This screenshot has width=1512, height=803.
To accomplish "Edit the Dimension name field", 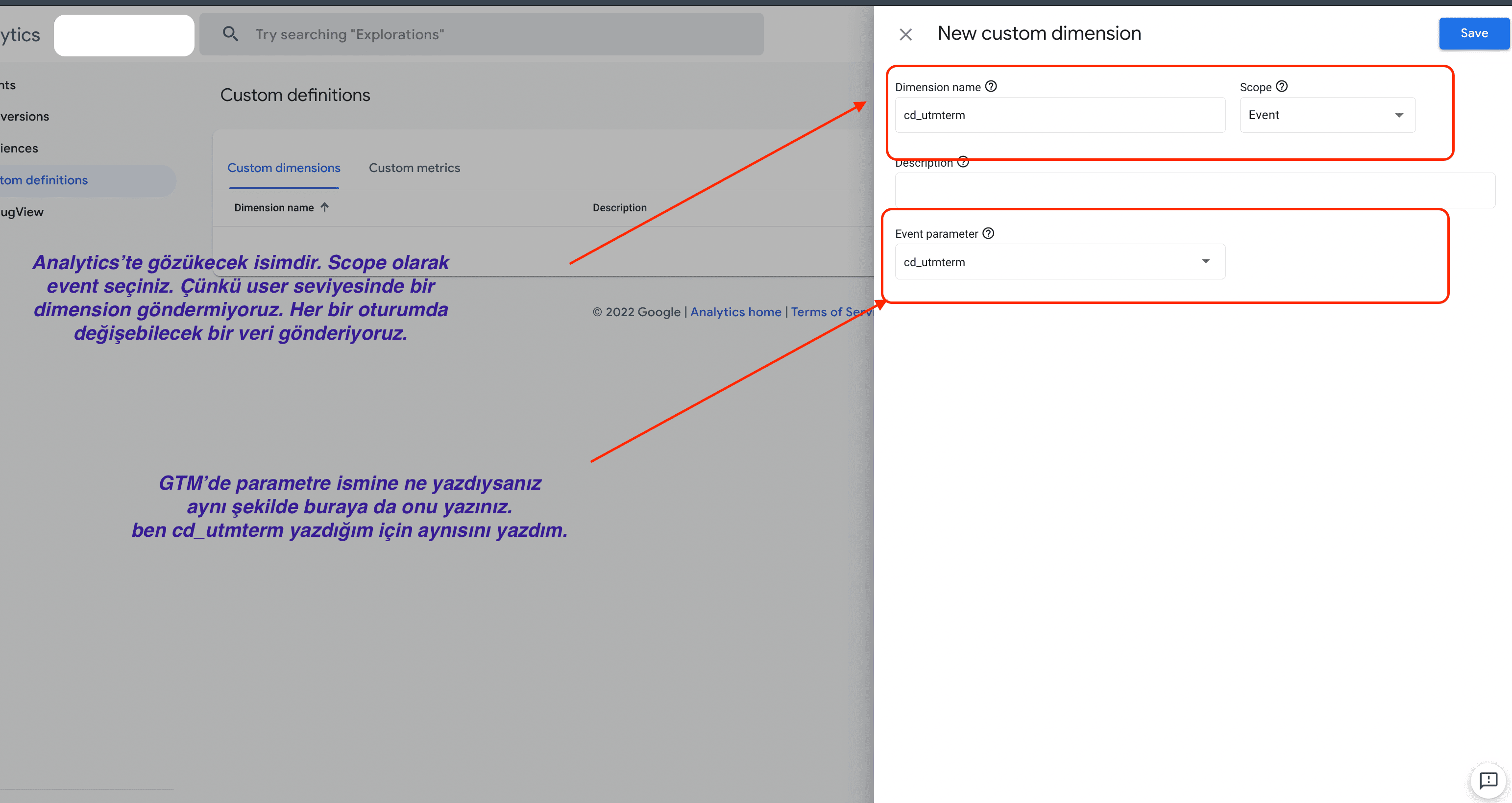I will [x=1060, y=115].
